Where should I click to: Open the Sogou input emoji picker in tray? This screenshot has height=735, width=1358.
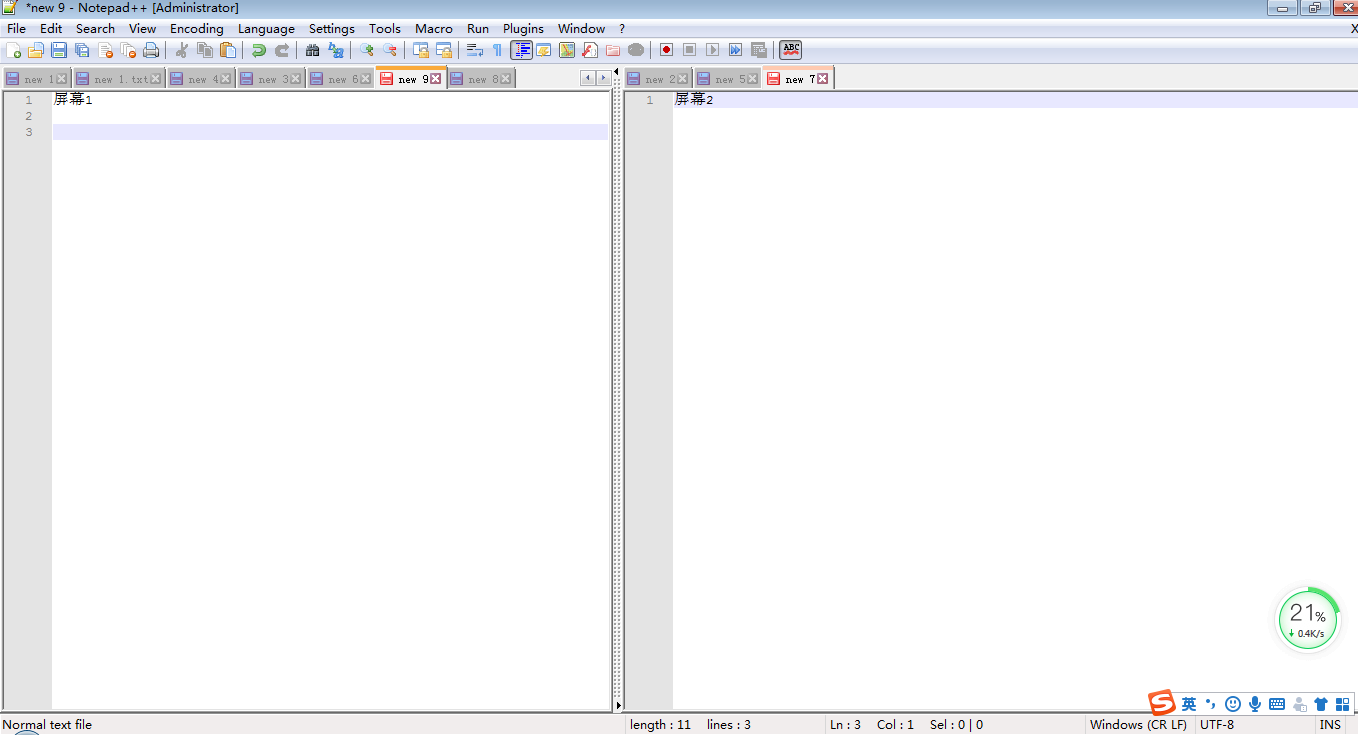click(1232, 704)
